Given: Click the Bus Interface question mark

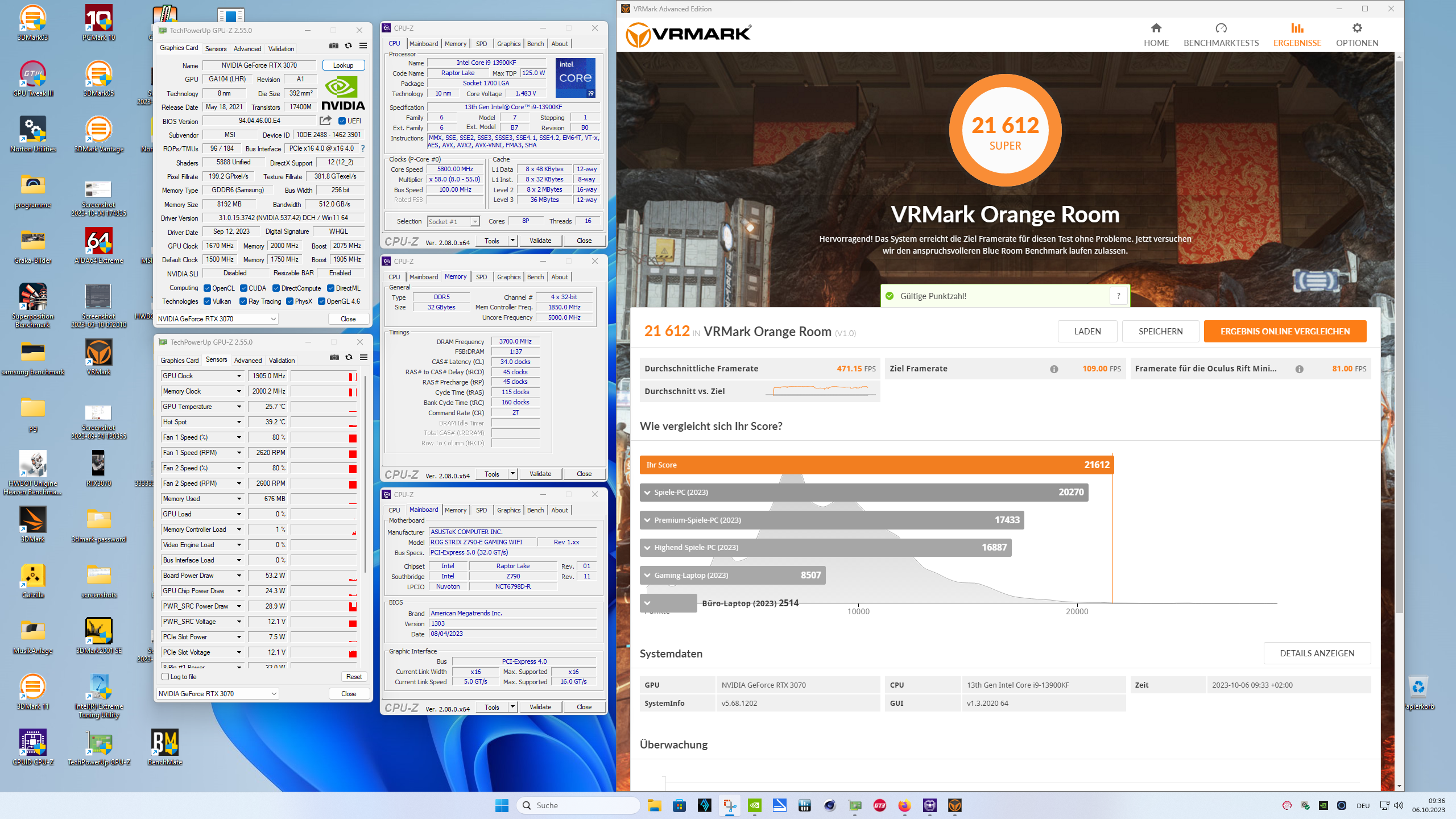Looking at the screenshot, I should (x=363, y=148).
